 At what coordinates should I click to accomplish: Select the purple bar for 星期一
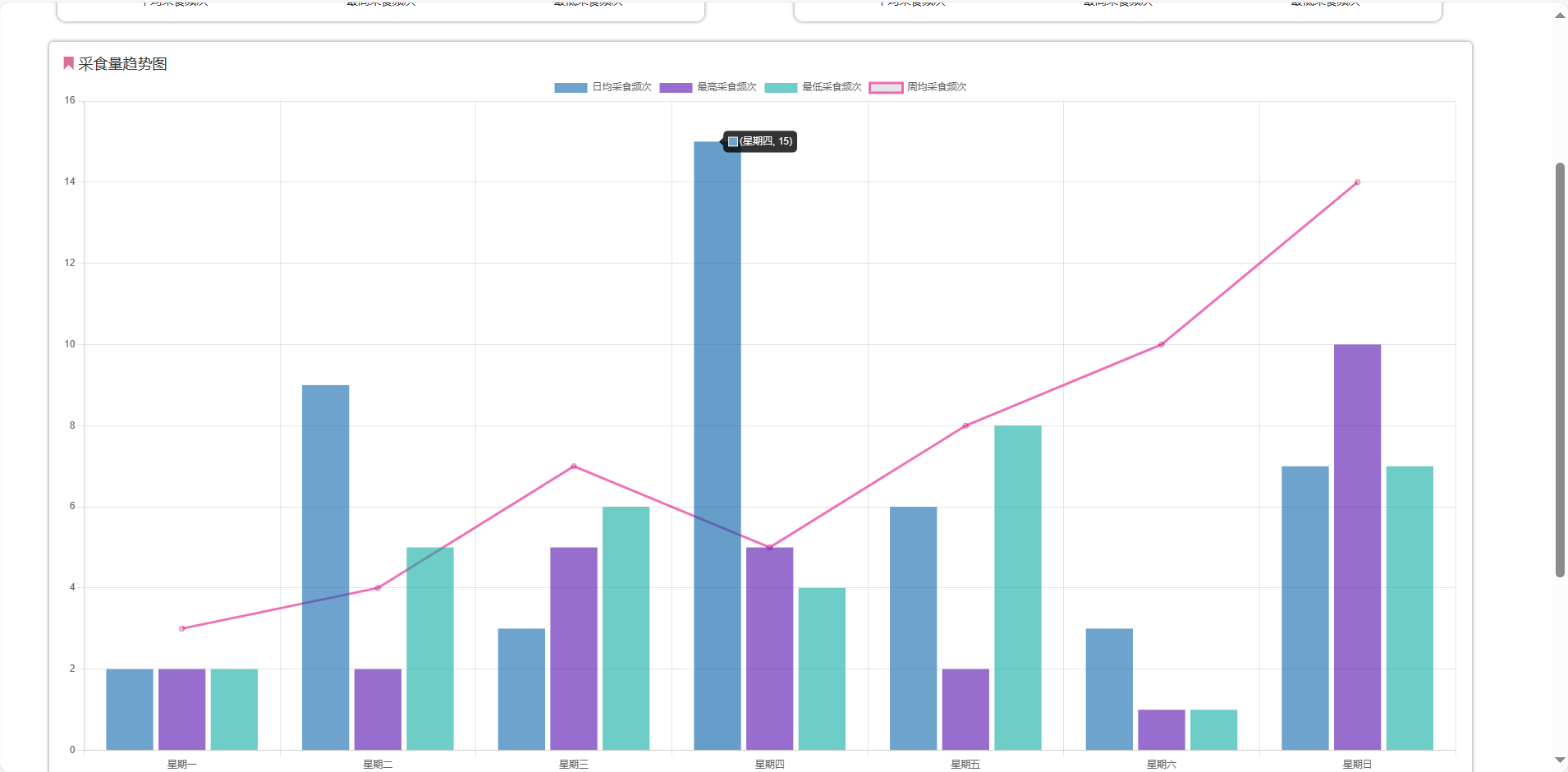181,709
